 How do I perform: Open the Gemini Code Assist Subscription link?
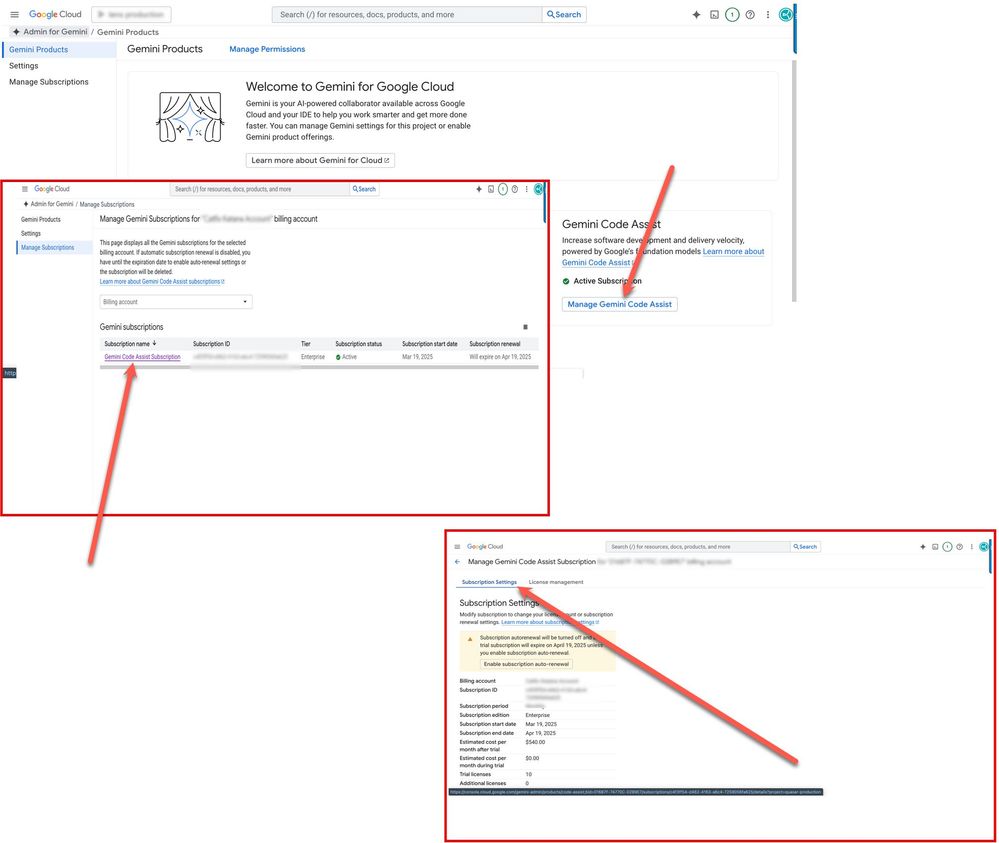(142, 357)
